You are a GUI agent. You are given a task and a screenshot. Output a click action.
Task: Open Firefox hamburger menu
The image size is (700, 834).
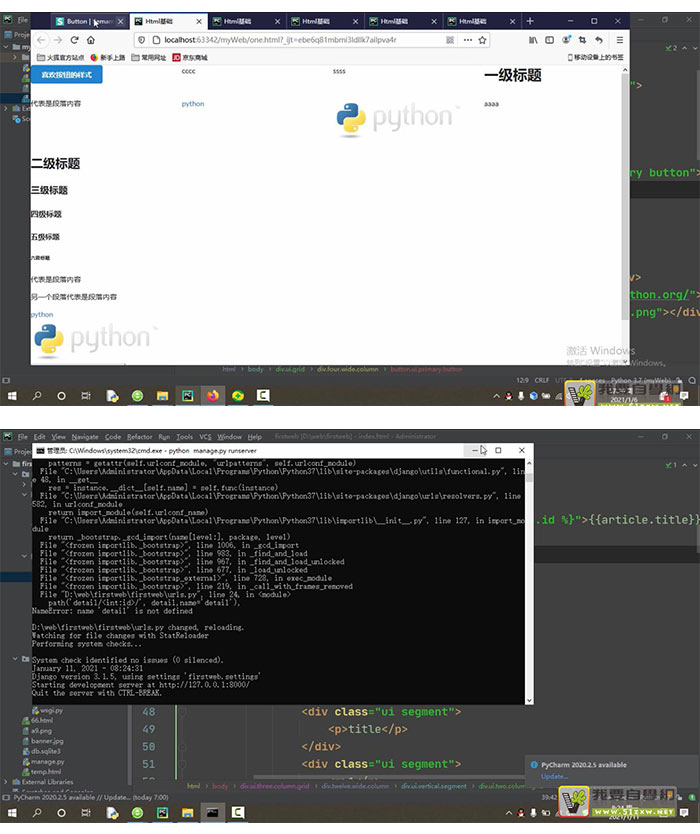620,40
